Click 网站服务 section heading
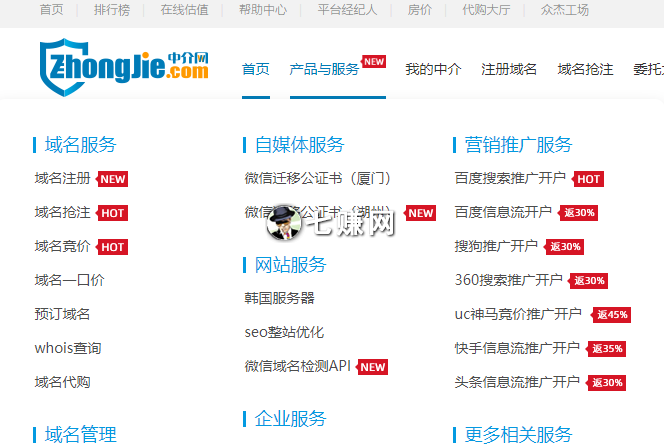This screenshot has height=446, width=664. click(x=290, y=265)
